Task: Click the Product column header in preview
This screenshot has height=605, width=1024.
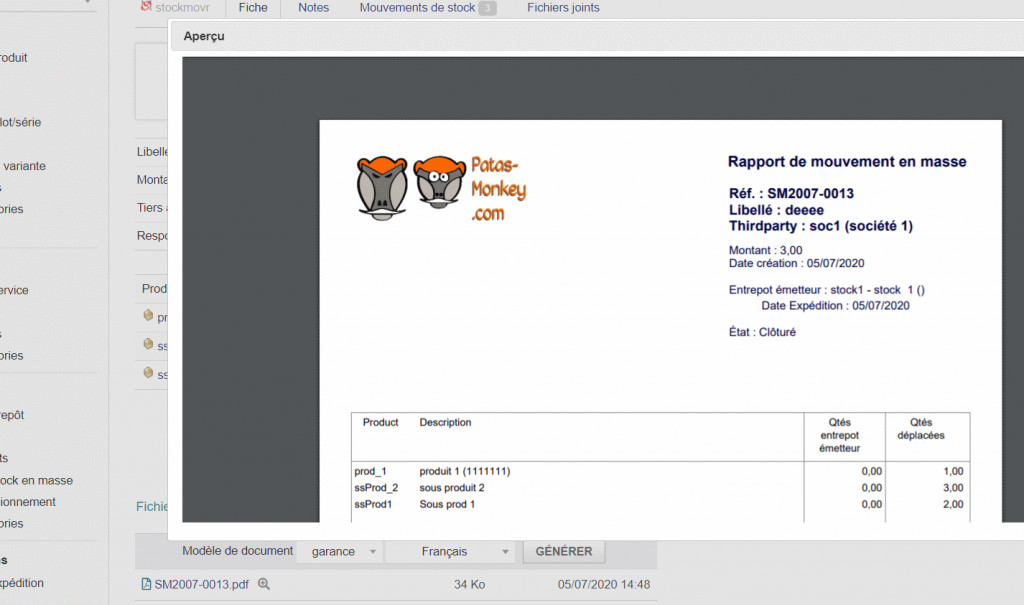Action: (380, 422)
